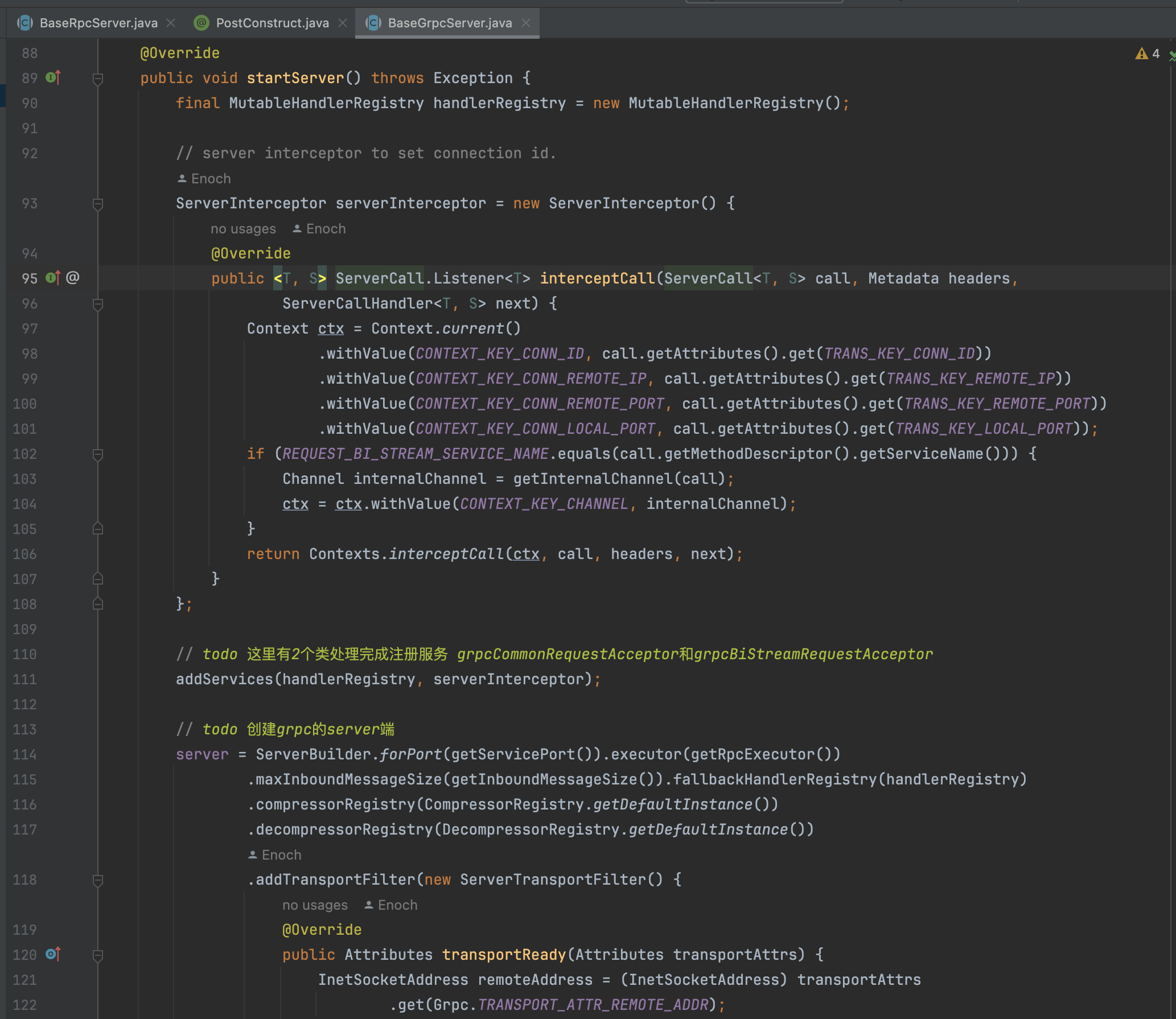Click the todo comment on line 110
The height and width of the screenshot is (1019, 1176).
click(x=554, y=654)
